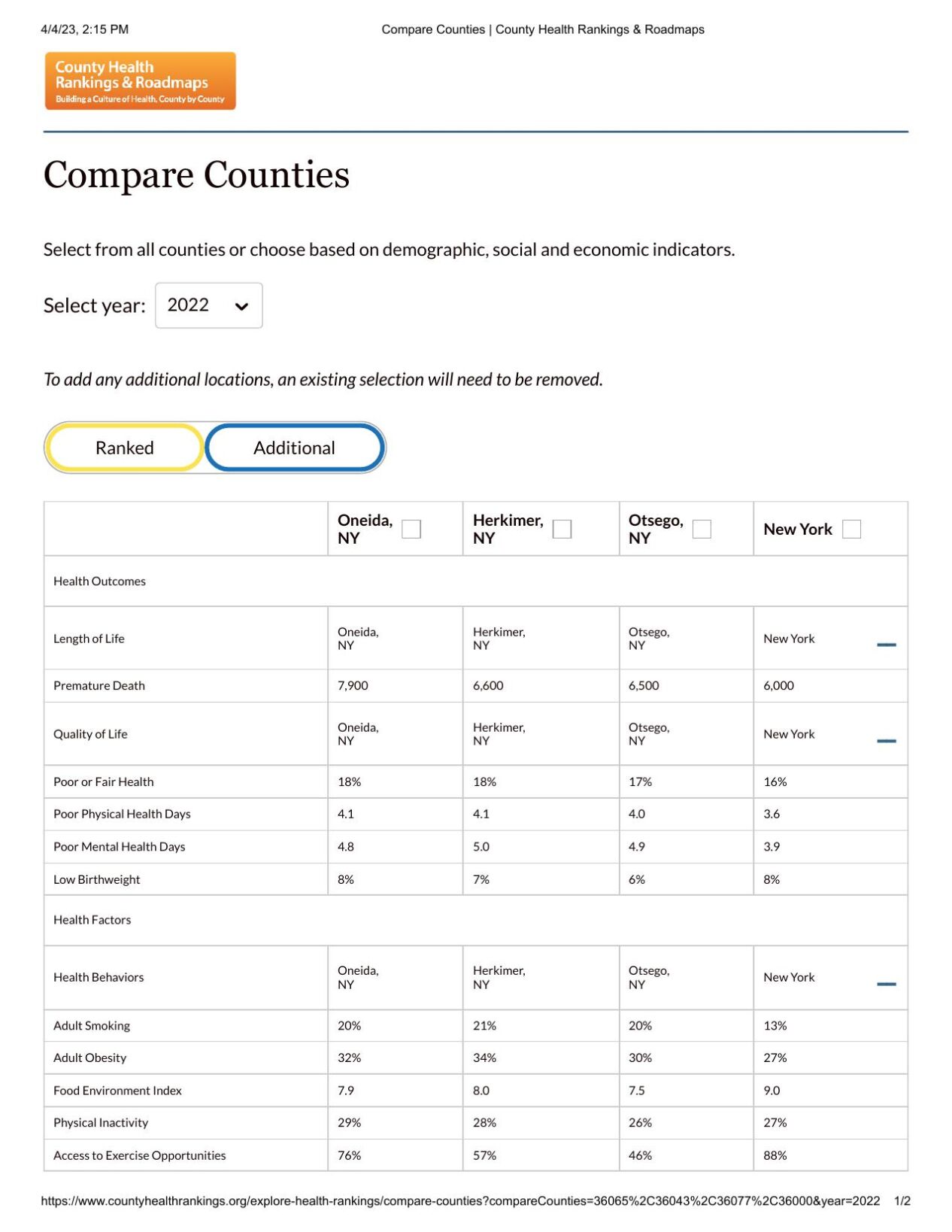The height and width of the screenshot is (1232, 952).
Task: Click the Poor Physical Health Days label
Action: pos(122,814)
